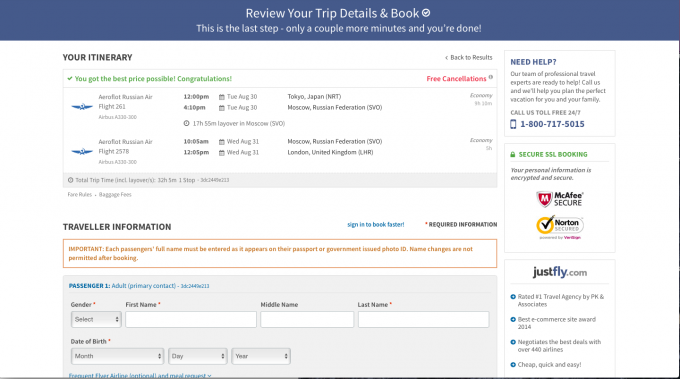The width and height of the screenshot is (680, 379).
Task: Click bullet icon beside Cheap, quick and easy
Action: [x=513, y=365]
